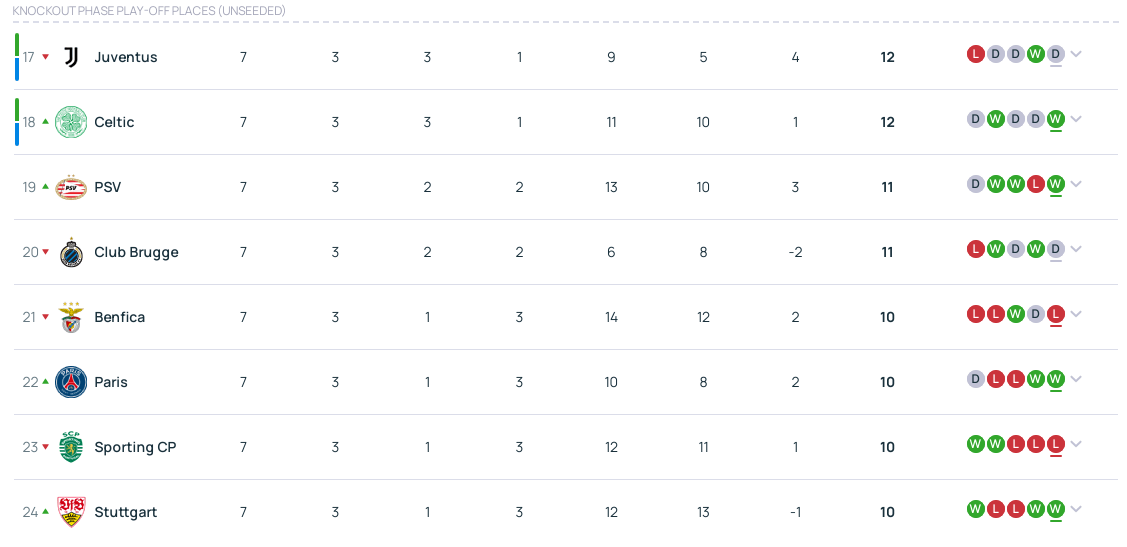Expand the PSV row details chevron
The height and width of the screenshot is (547, 1127).
1076,184
